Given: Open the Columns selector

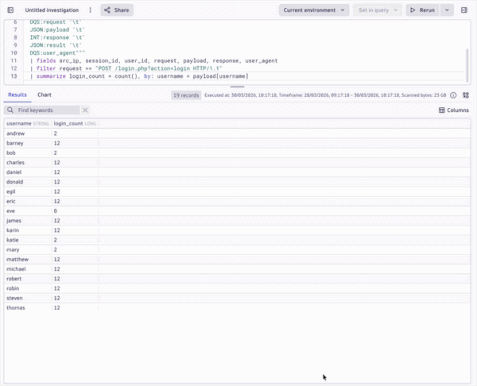Looking at the screenshot, I should [x=454, y=110].
